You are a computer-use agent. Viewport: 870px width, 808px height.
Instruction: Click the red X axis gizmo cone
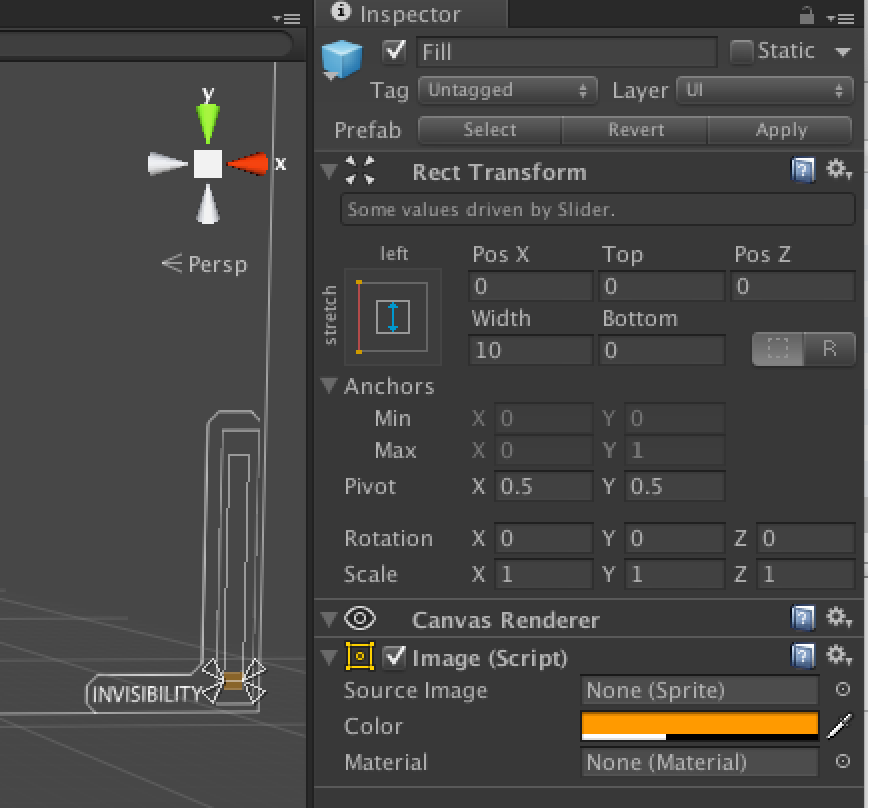(x=249, y=164)
